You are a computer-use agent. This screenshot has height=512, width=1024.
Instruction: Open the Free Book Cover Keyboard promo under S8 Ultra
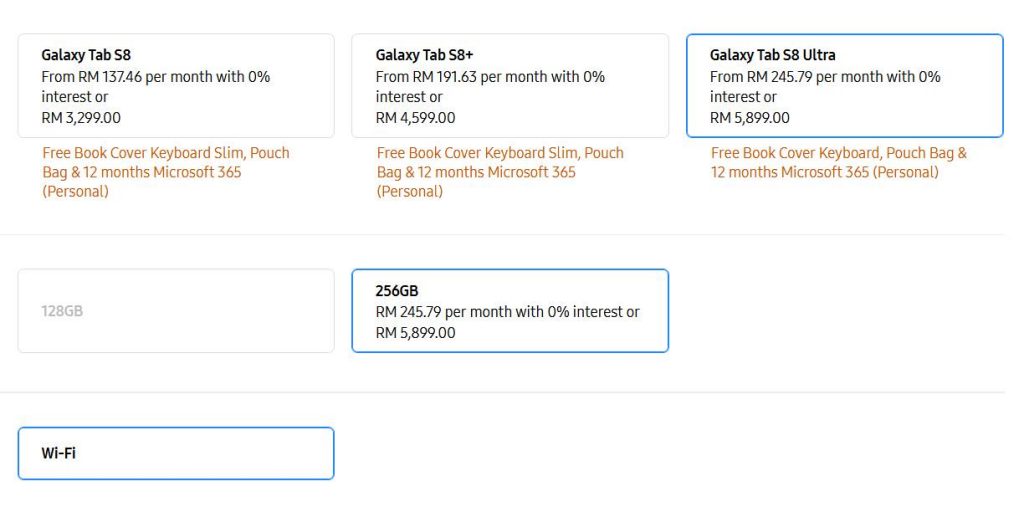tap(839, 163)
